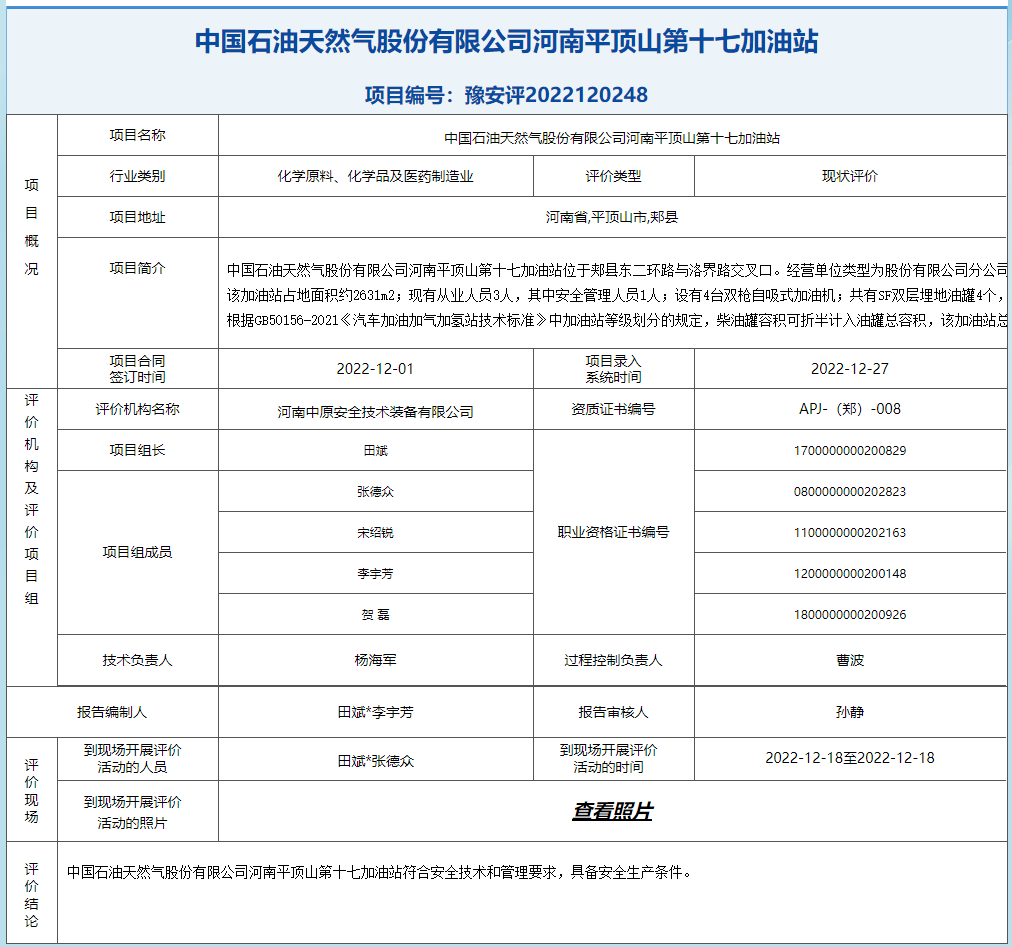Viewport: 1012px width, 947px height.
Task: Click certificate number APJ-（郑）-008
Action: (x=850, y=409)
